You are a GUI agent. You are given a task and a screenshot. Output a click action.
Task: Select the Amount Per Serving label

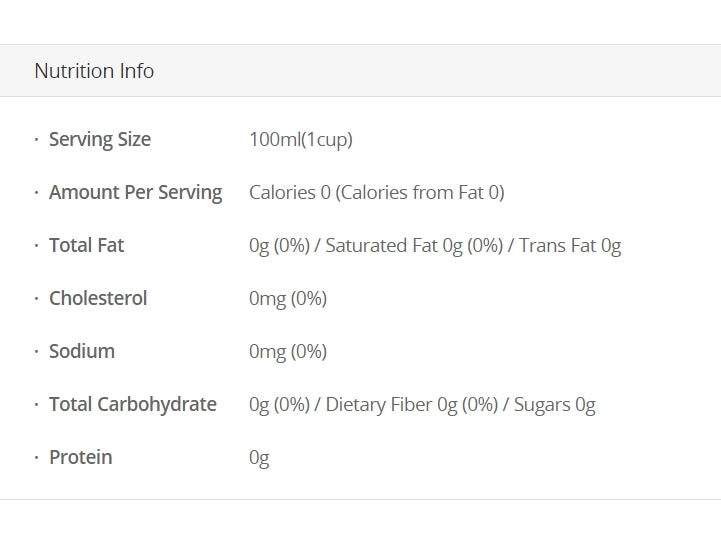(x=135, y=193)
